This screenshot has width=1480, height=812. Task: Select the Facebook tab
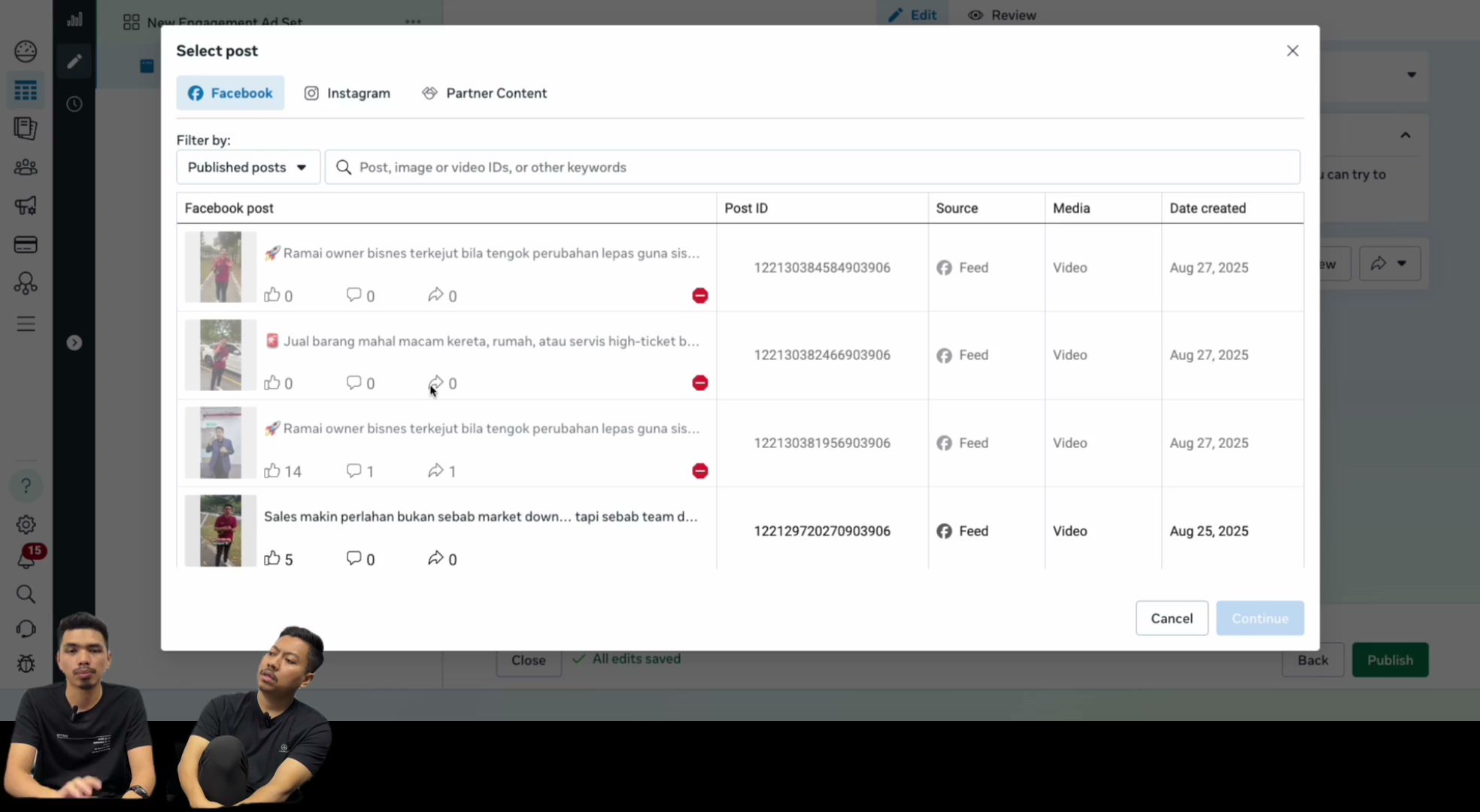[x=230, y=93]
